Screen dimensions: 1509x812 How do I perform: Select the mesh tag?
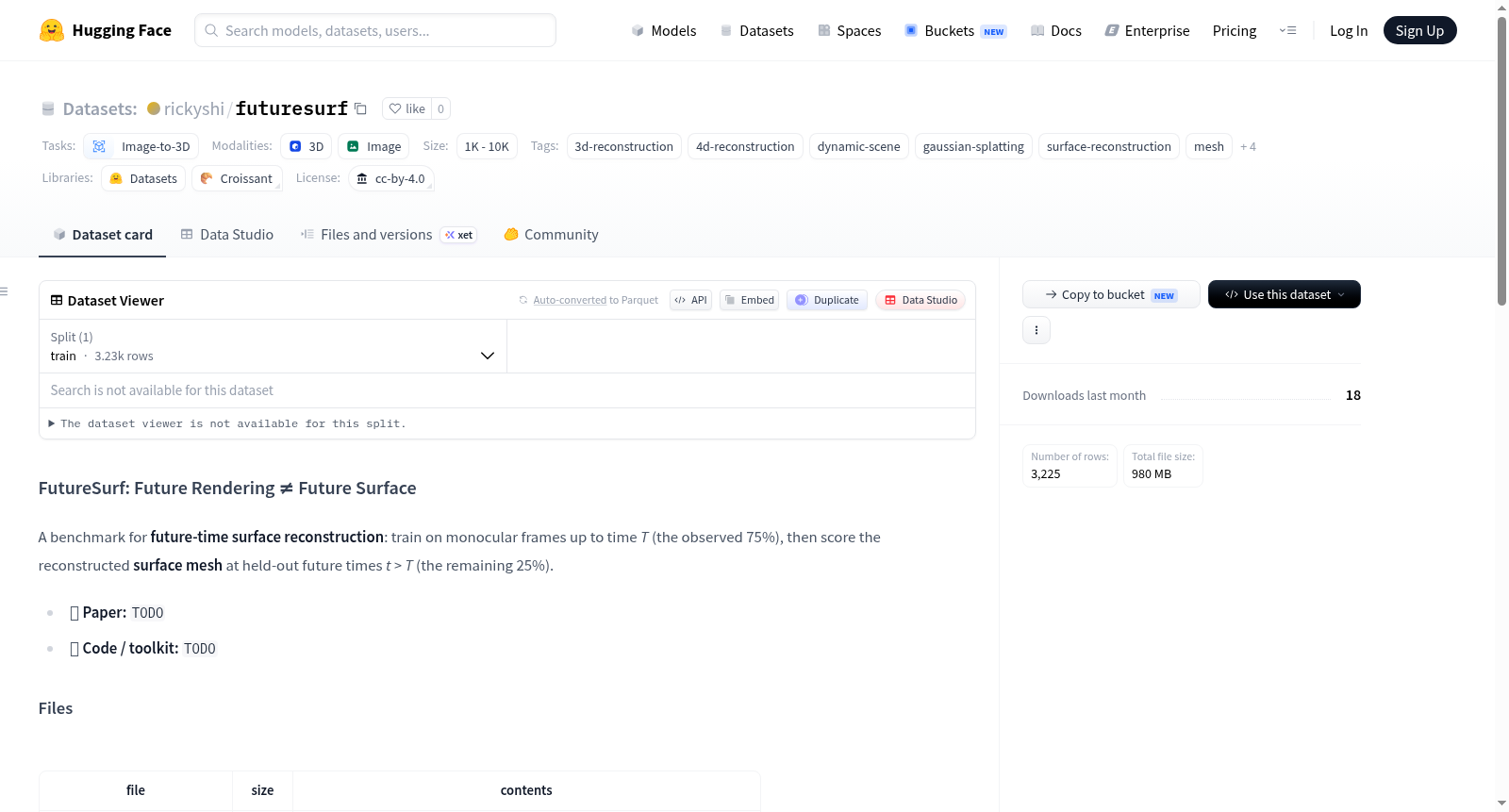pyautogui.click(x=1209, y=146)
